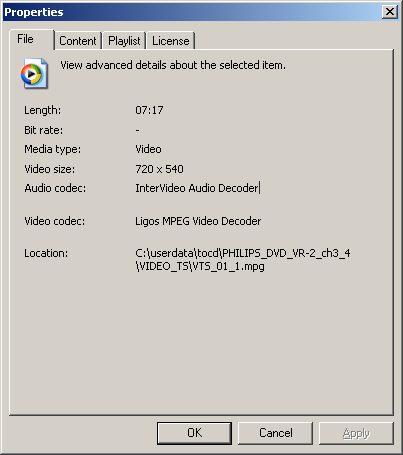This screenshot has height=455, width=403.
Task: Click the Properties title bar
Action: point(192,12)
